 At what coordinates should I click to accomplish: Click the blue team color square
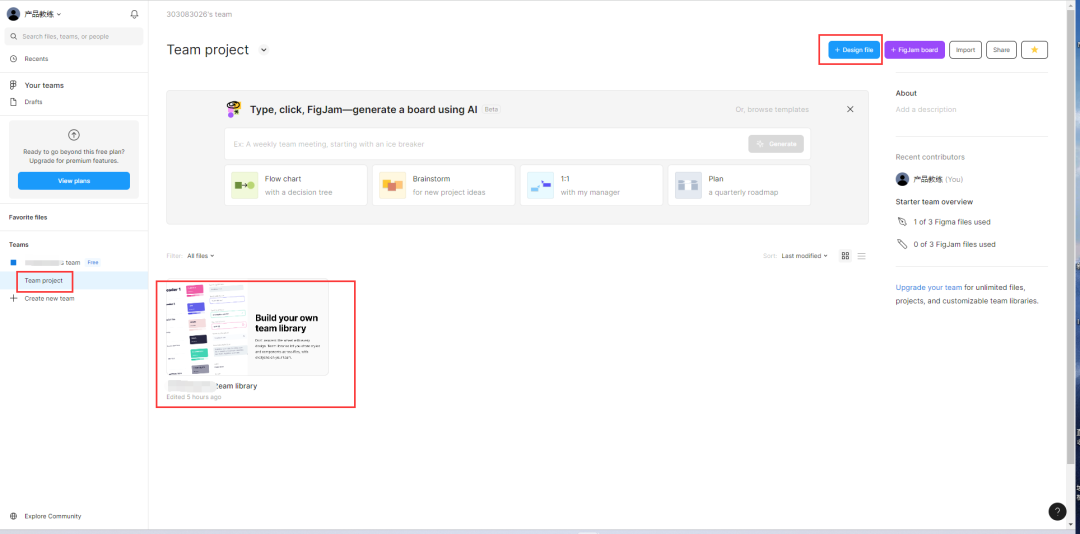13,263
